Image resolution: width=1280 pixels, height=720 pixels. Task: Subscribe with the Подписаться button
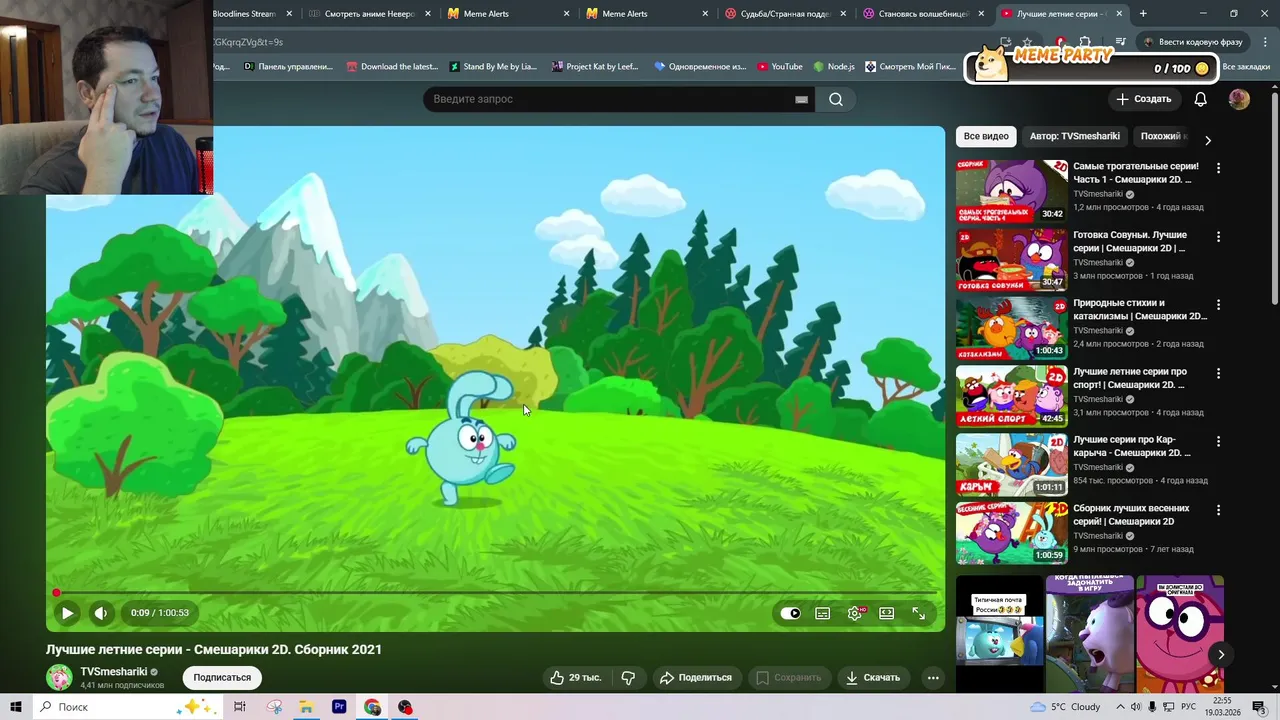pos(222,677)
